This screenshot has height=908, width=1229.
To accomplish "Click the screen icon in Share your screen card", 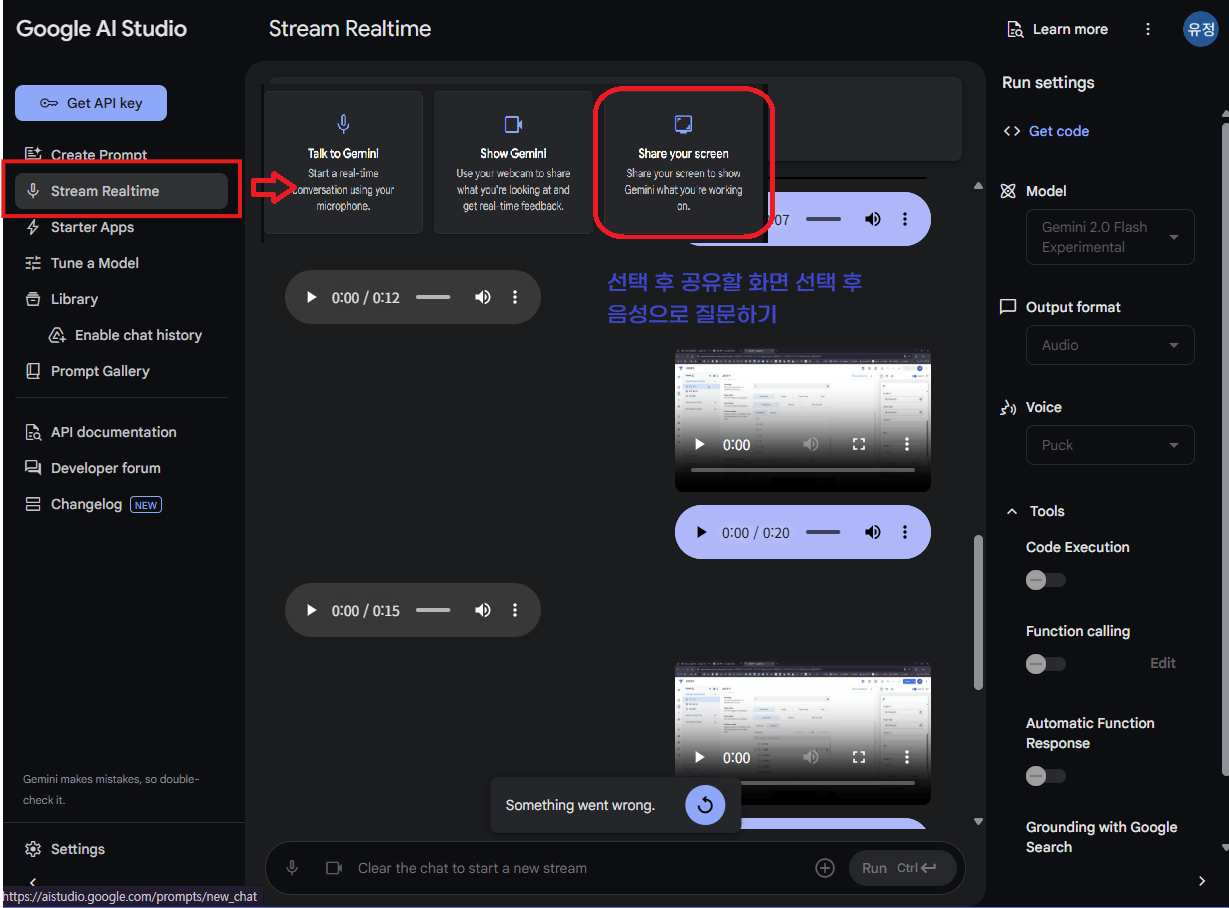I will pos(683,124).
